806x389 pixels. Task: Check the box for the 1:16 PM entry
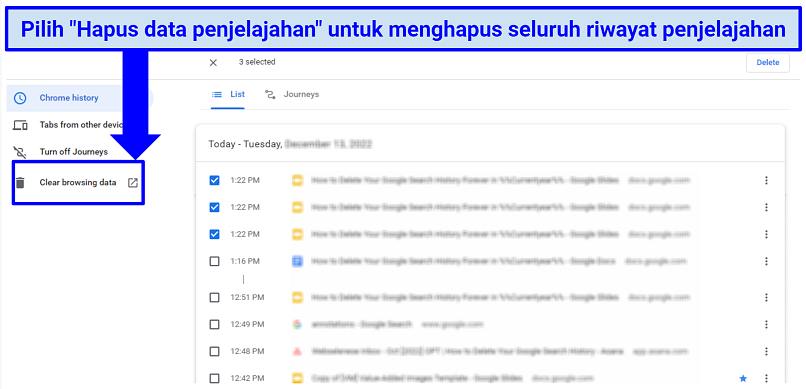point(214,261)
